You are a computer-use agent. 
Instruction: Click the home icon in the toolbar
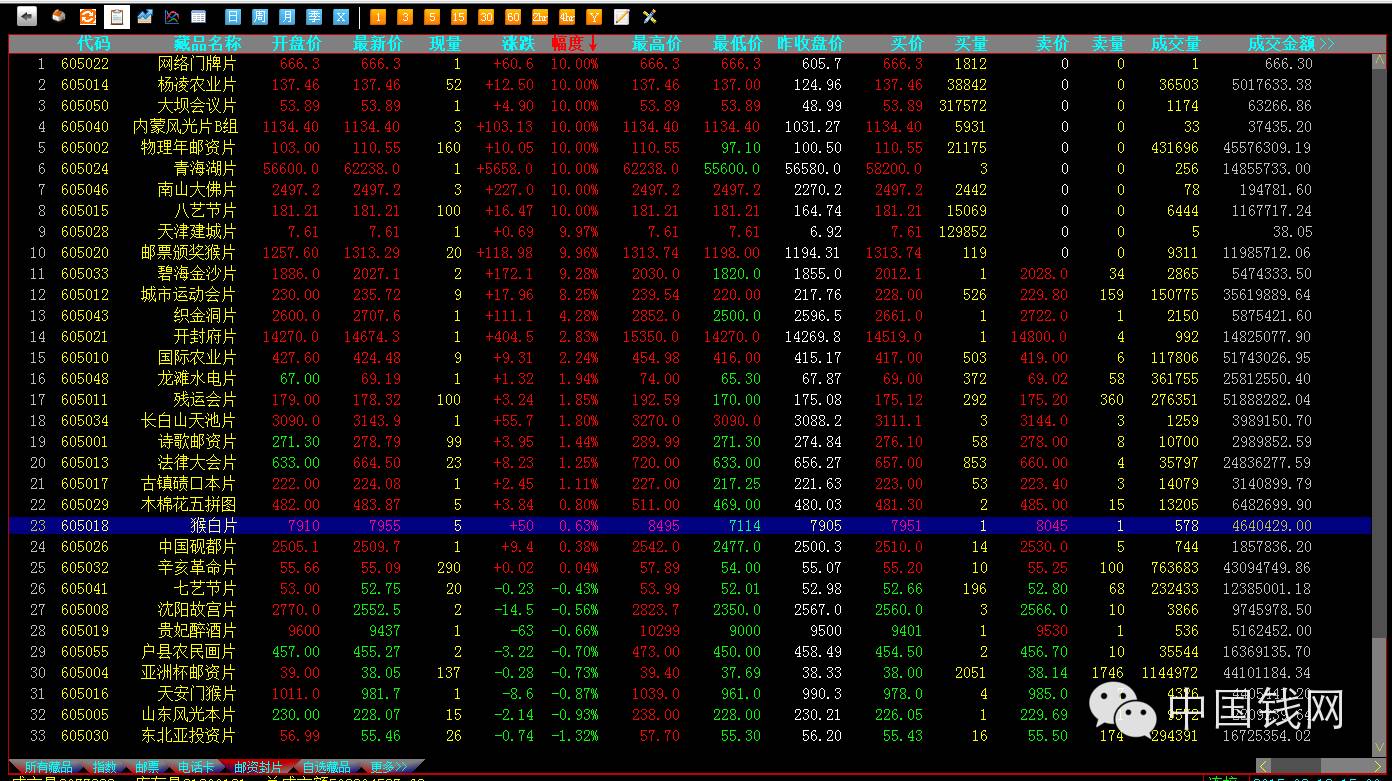[x=58, y=17]
